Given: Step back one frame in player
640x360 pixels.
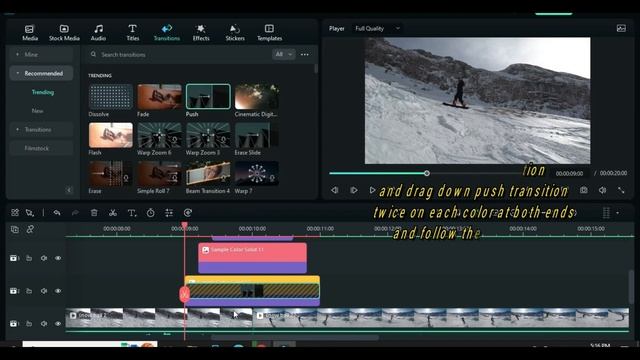Looking at the screenshot, I should [335, 190].
